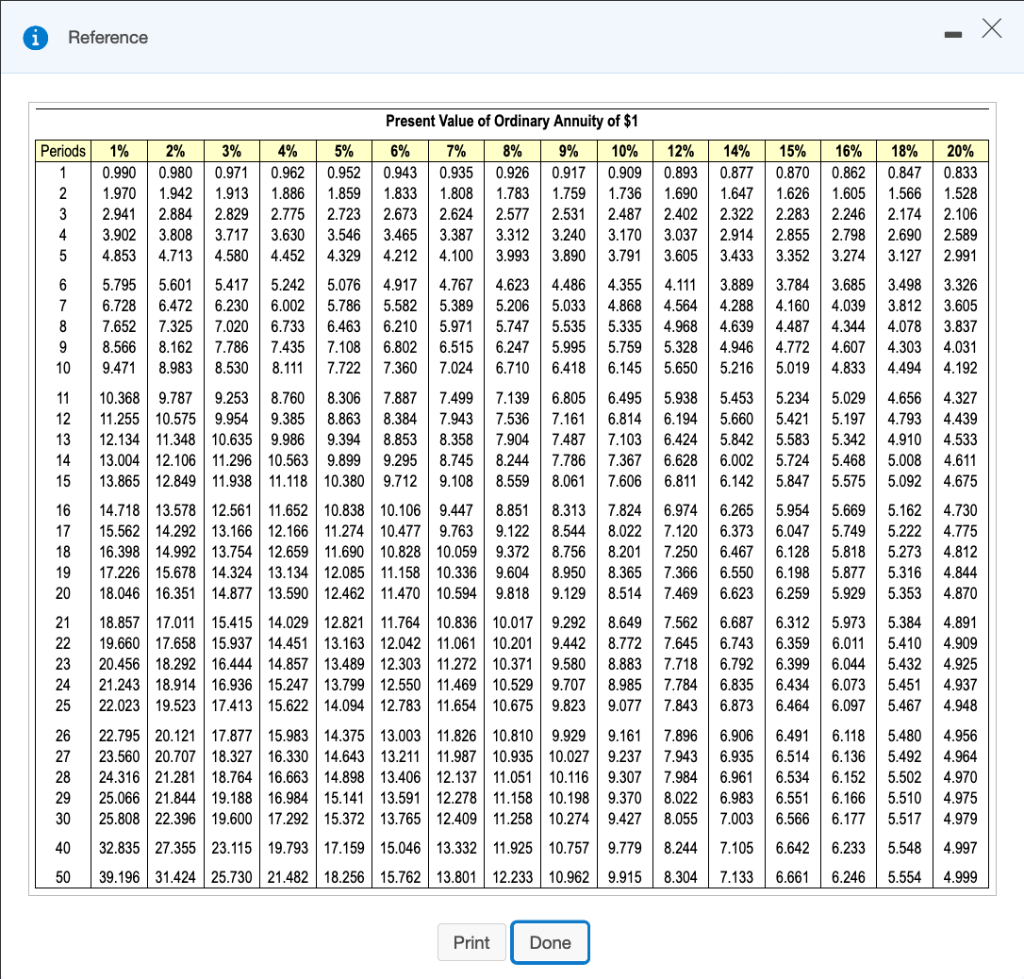Click the table title Present Value of Ordinary Annuity
This screenshot has width=1024, height=979.
tap(513, 121)
